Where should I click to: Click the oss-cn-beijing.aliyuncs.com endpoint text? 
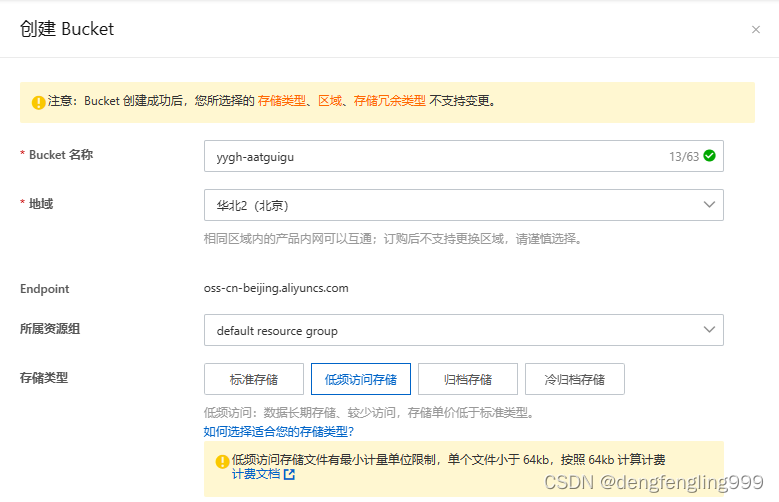[276, 288]
